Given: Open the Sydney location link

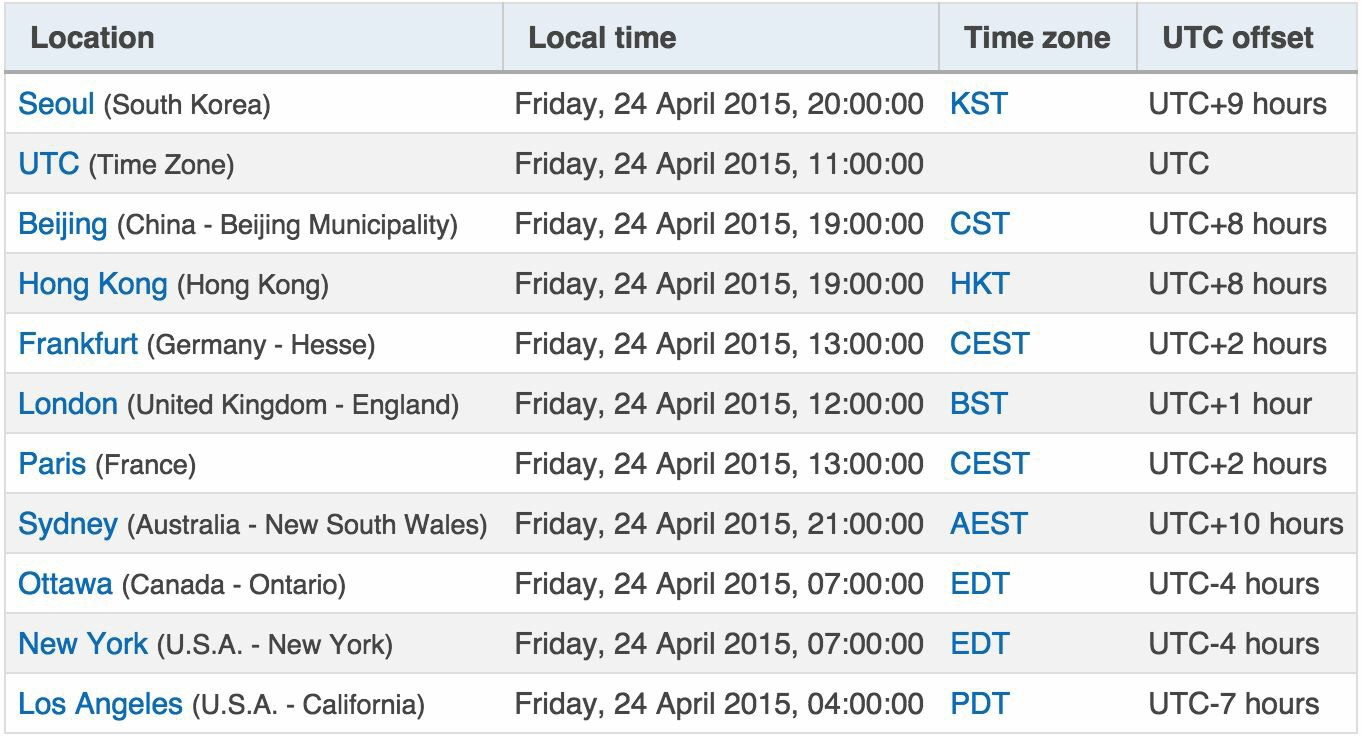Looking at the screenshot, I should coord(68,524).
